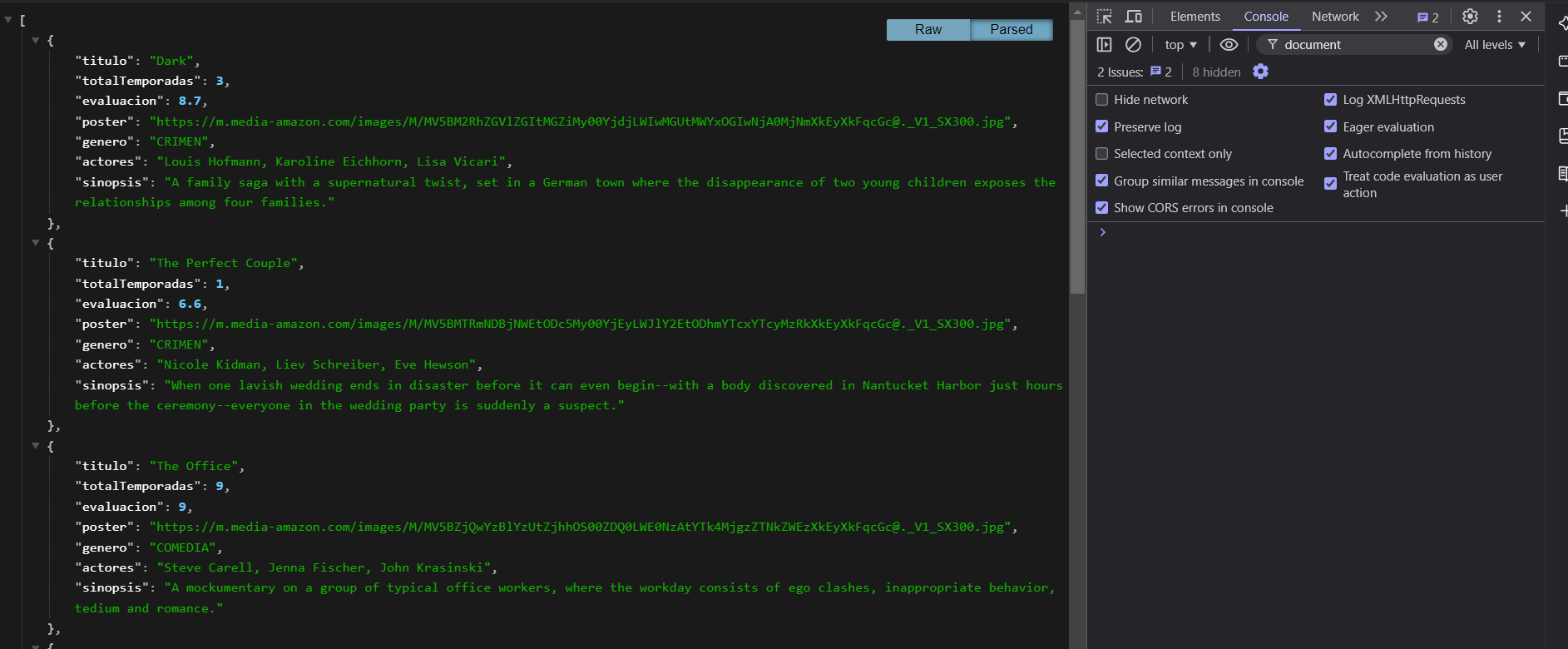This screenshot has width=1568, height=649.
Task: Toggle the device toolbar icon
Action: [1133, 16]
